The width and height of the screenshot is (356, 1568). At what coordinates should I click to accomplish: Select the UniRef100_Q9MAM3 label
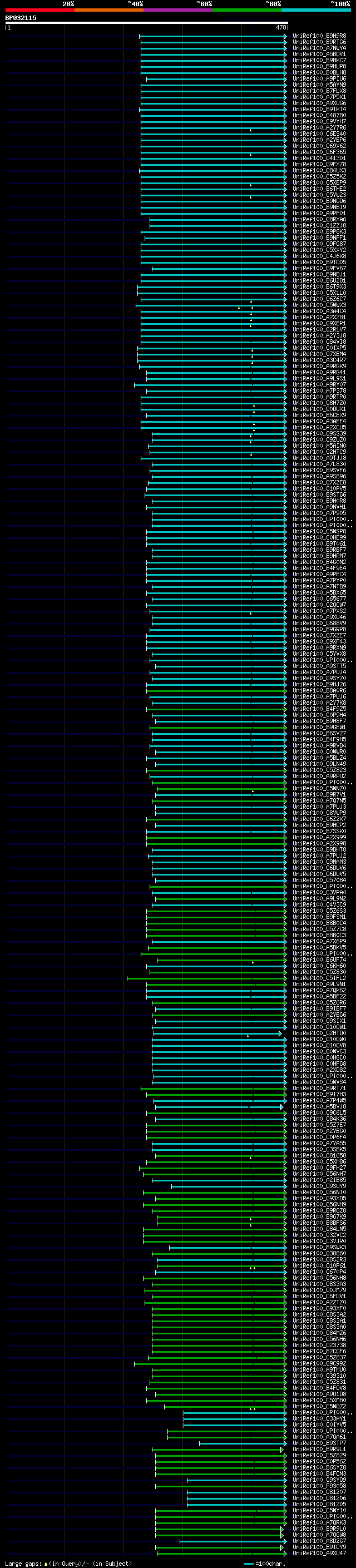[319, 862]
